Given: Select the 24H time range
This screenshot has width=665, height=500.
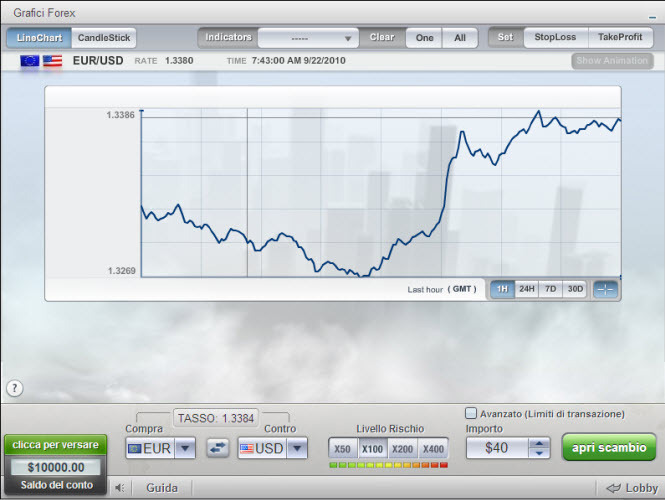Looking at the screenshot, I should (526, 289).
